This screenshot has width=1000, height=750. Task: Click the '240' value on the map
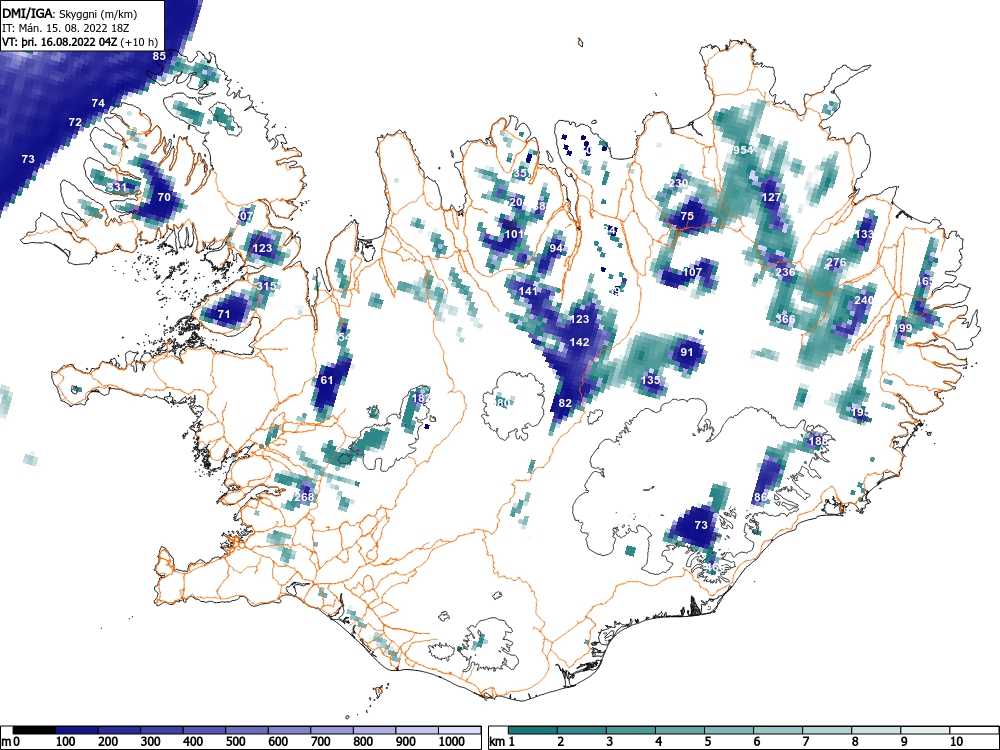pos(864,300)
